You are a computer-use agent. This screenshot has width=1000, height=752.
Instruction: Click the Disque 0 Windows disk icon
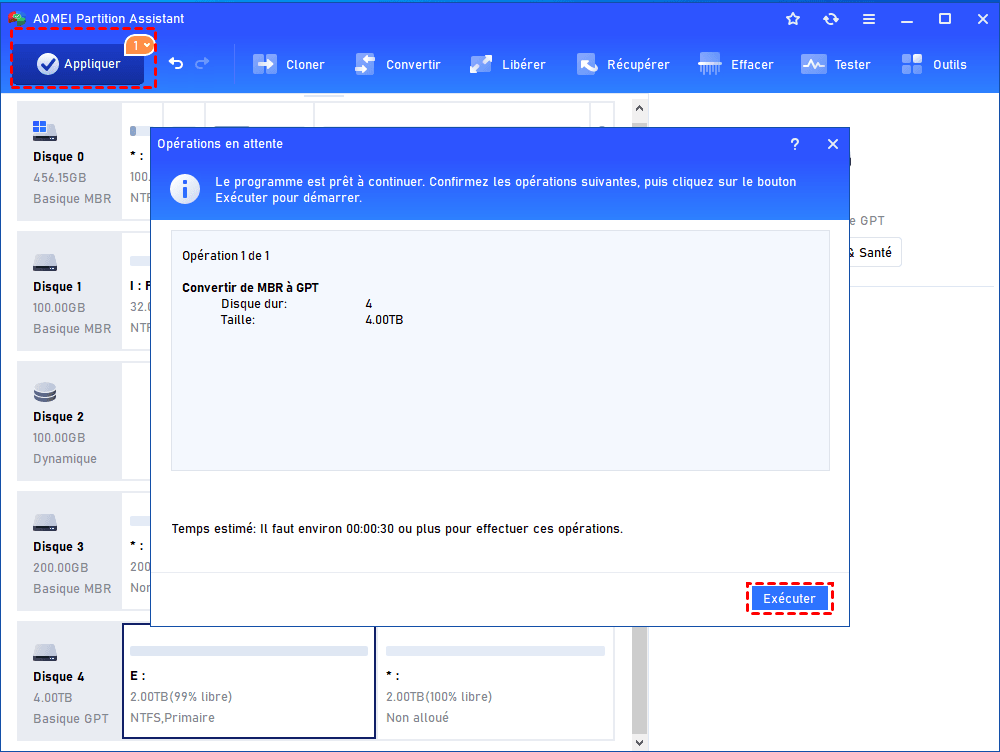pos(45,131)
